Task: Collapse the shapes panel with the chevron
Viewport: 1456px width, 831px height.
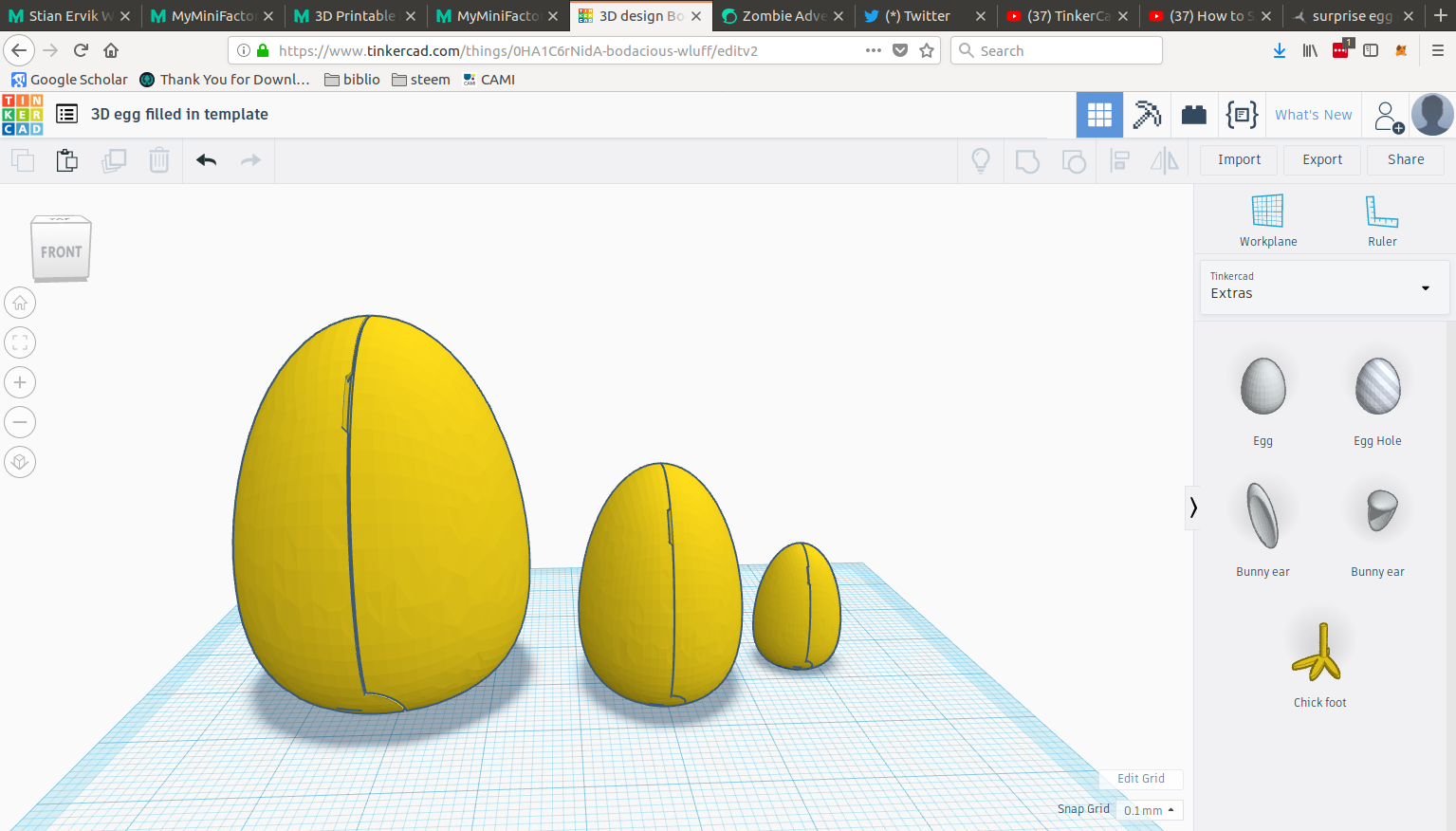Action: 1193,508
